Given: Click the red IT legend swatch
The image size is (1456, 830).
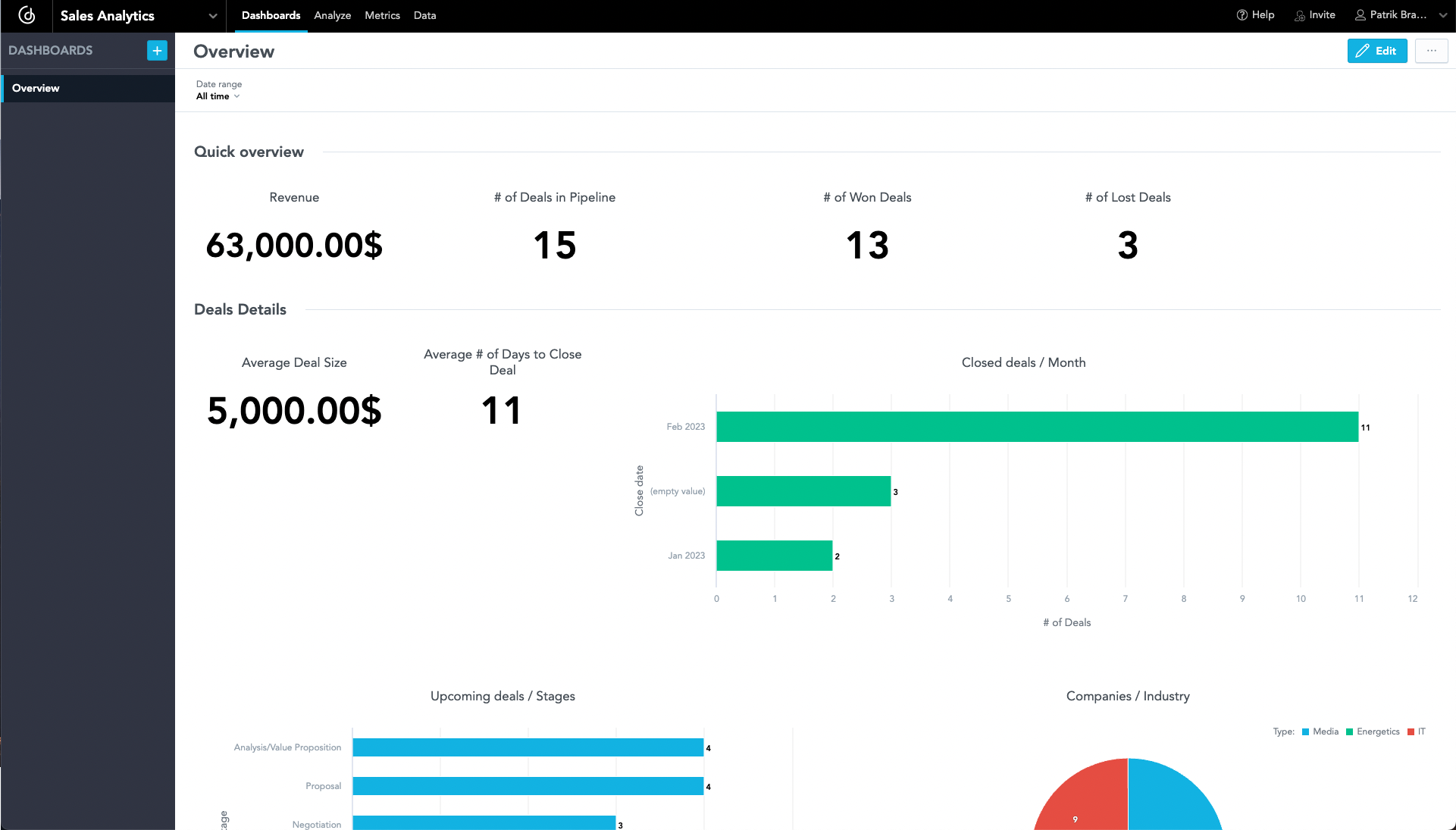Looking at the screenshot, I should point(1412,731).
